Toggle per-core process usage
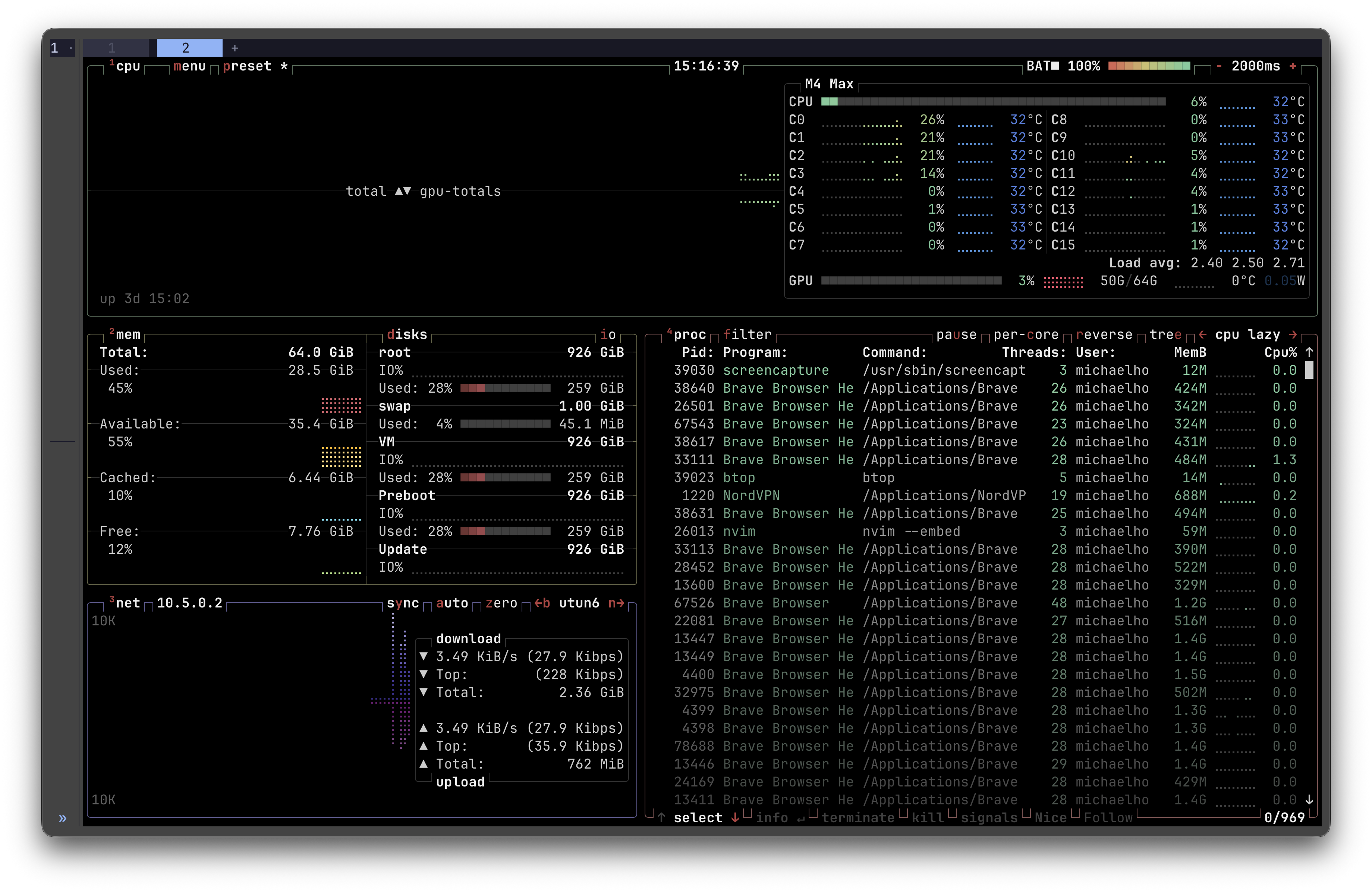 (x=1026, y=334)
